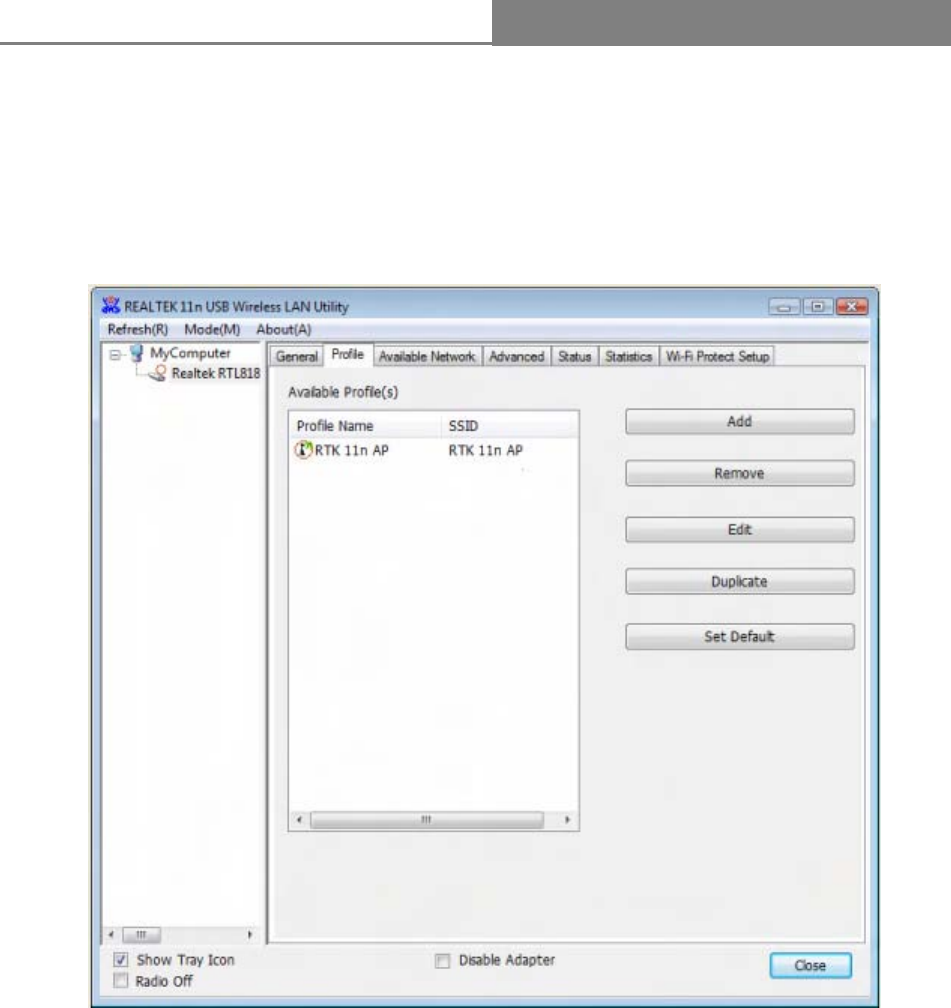Select the RTK 11n AP profile name
Viewport: 951px width, 1008px height.
[x=352, y=451]
